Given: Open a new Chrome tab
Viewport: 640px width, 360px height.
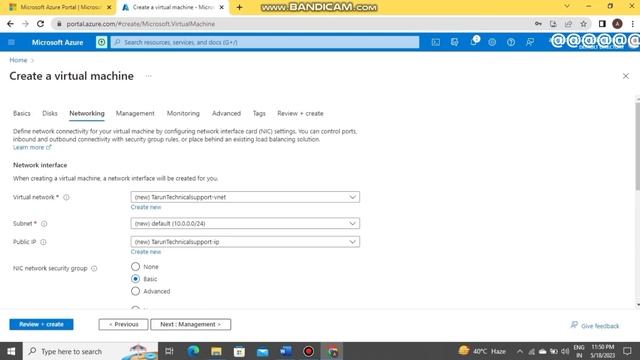Looking at the screenshot, I should tap(240, 7).
